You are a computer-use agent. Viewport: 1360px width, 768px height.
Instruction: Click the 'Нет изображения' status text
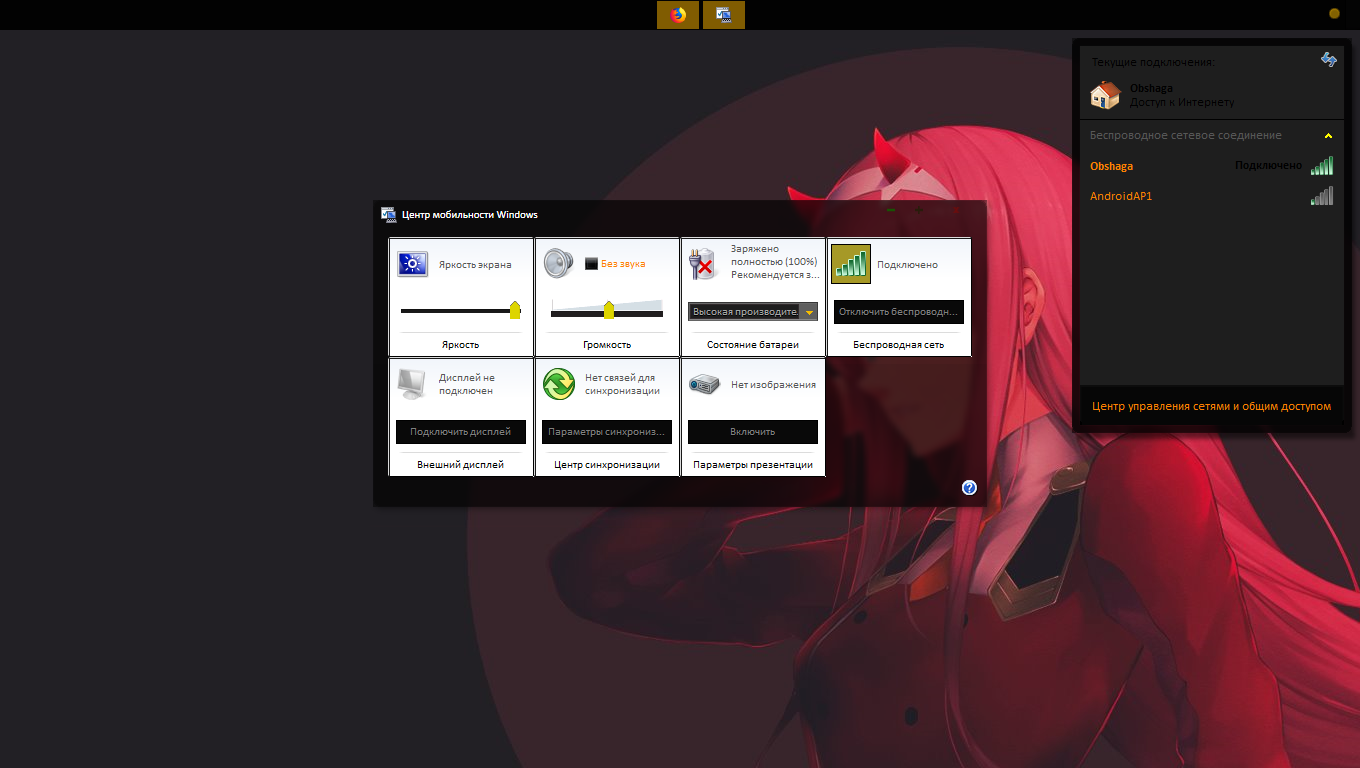(x=773, y=384)
